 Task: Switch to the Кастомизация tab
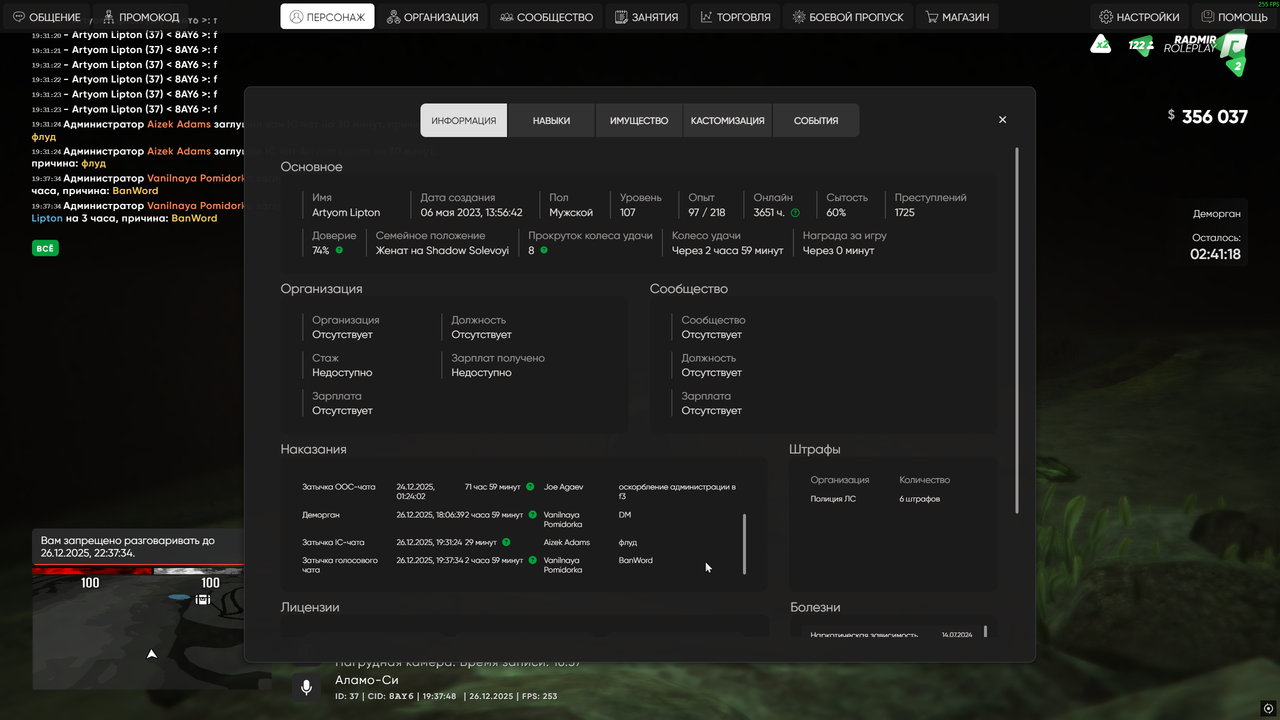[727, 120]
